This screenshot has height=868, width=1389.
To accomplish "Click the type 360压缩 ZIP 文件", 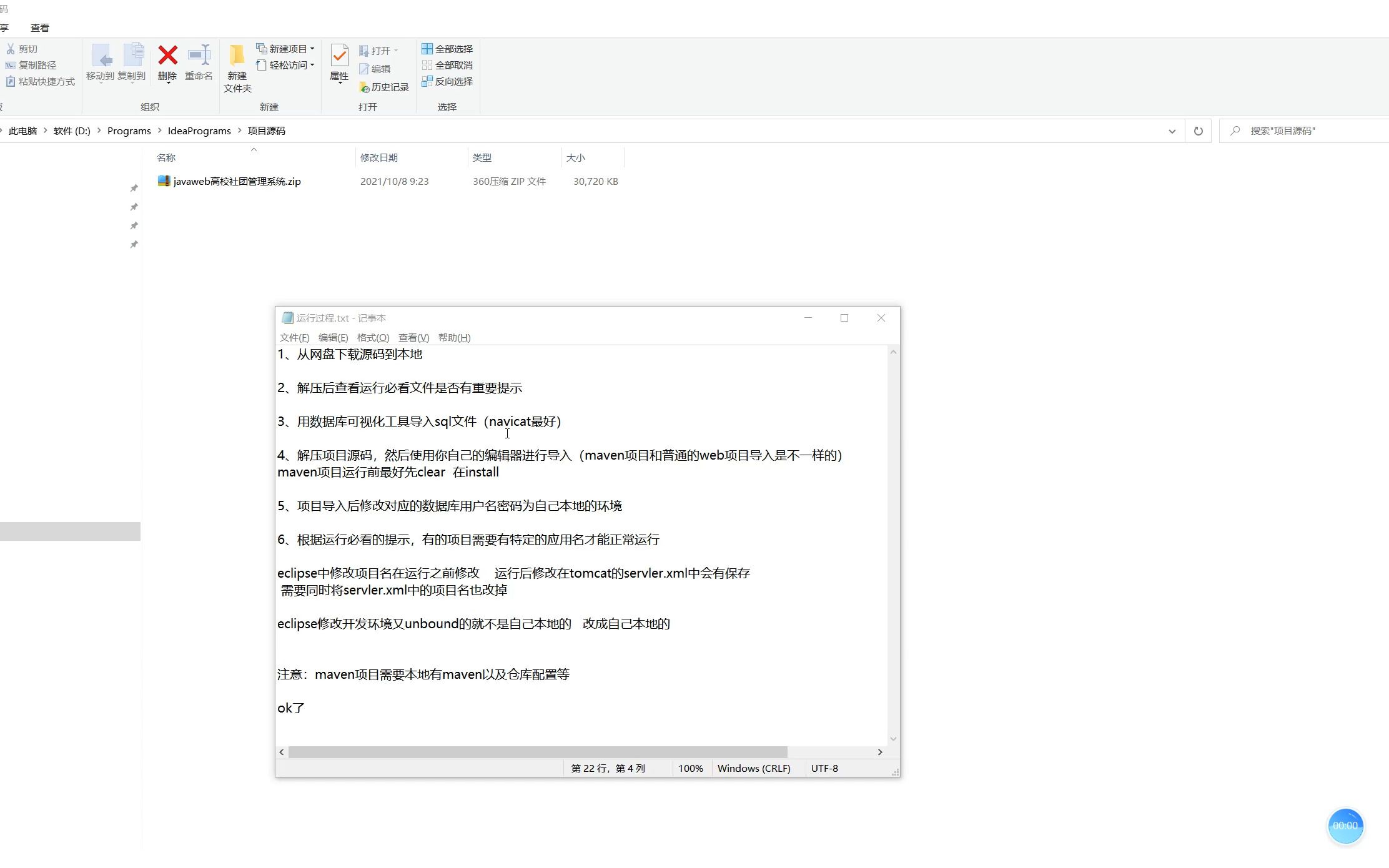I will (509, 181).
